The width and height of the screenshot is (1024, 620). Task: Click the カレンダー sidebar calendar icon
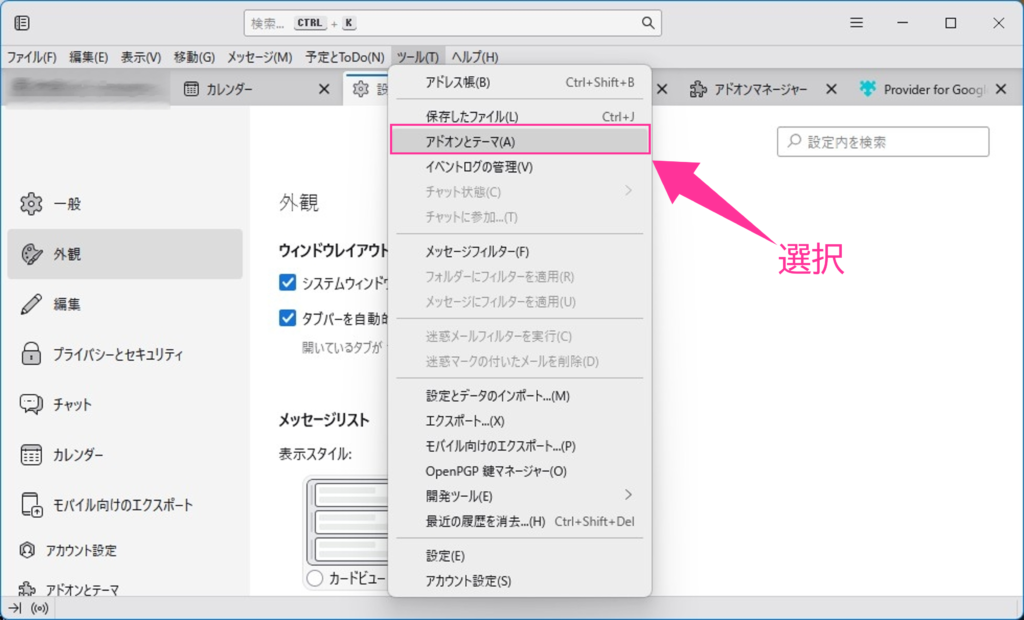(x=32, y=455)
